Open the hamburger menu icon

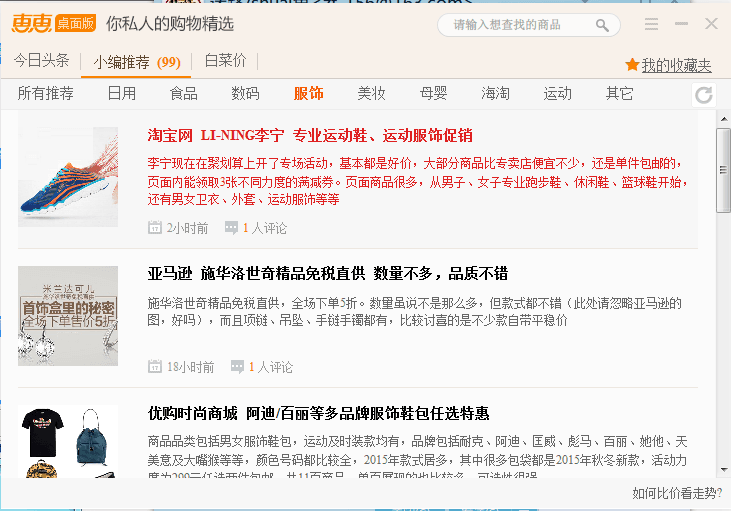coord(651,24)
